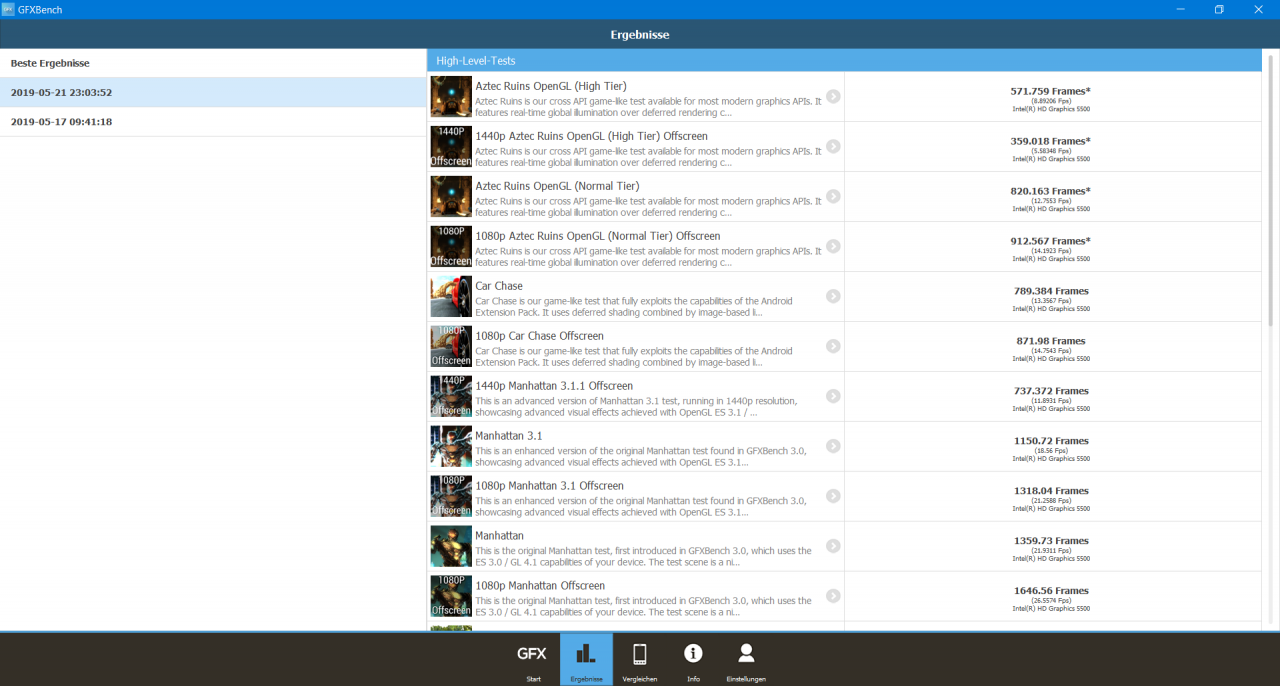1280x686 pixels.
Task: Click the GFXBench app icon in title bar
Action: (x=8, y=9)
